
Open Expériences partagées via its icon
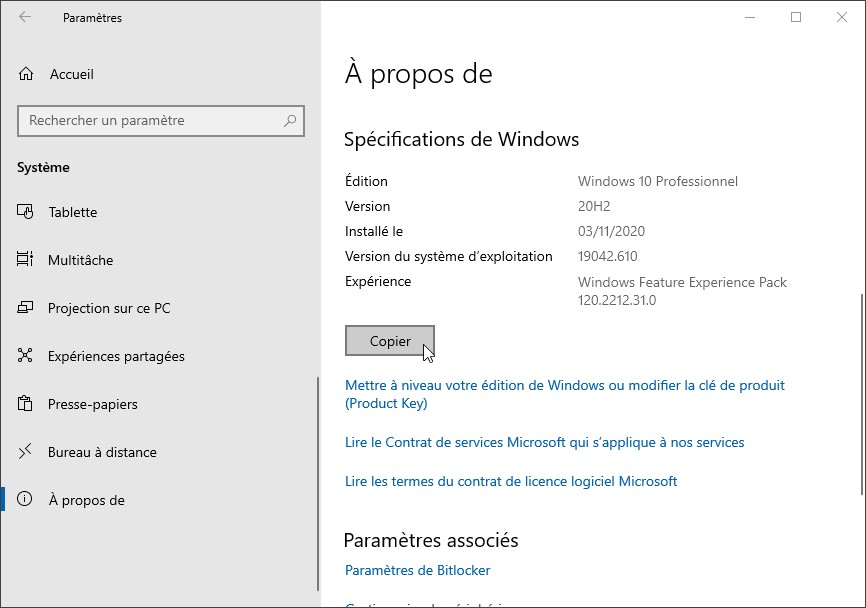pos(26,356)
